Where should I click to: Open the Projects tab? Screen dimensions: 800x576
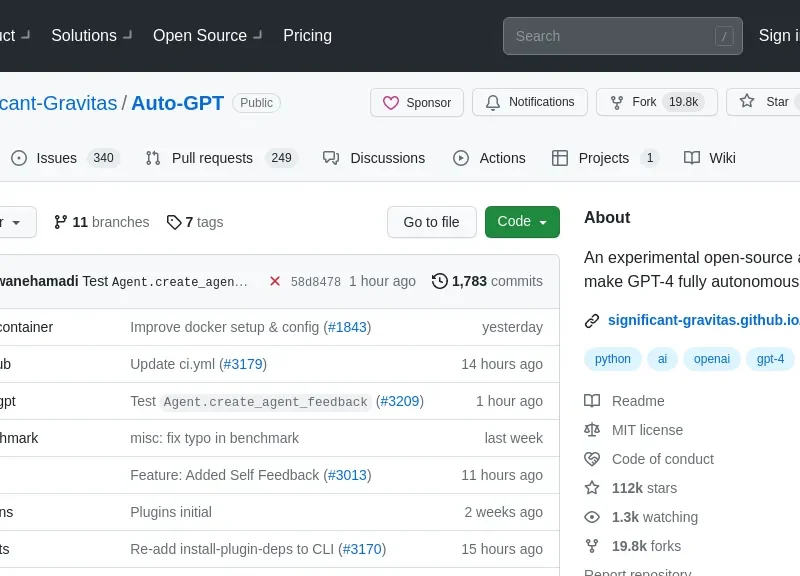point(605,158)
